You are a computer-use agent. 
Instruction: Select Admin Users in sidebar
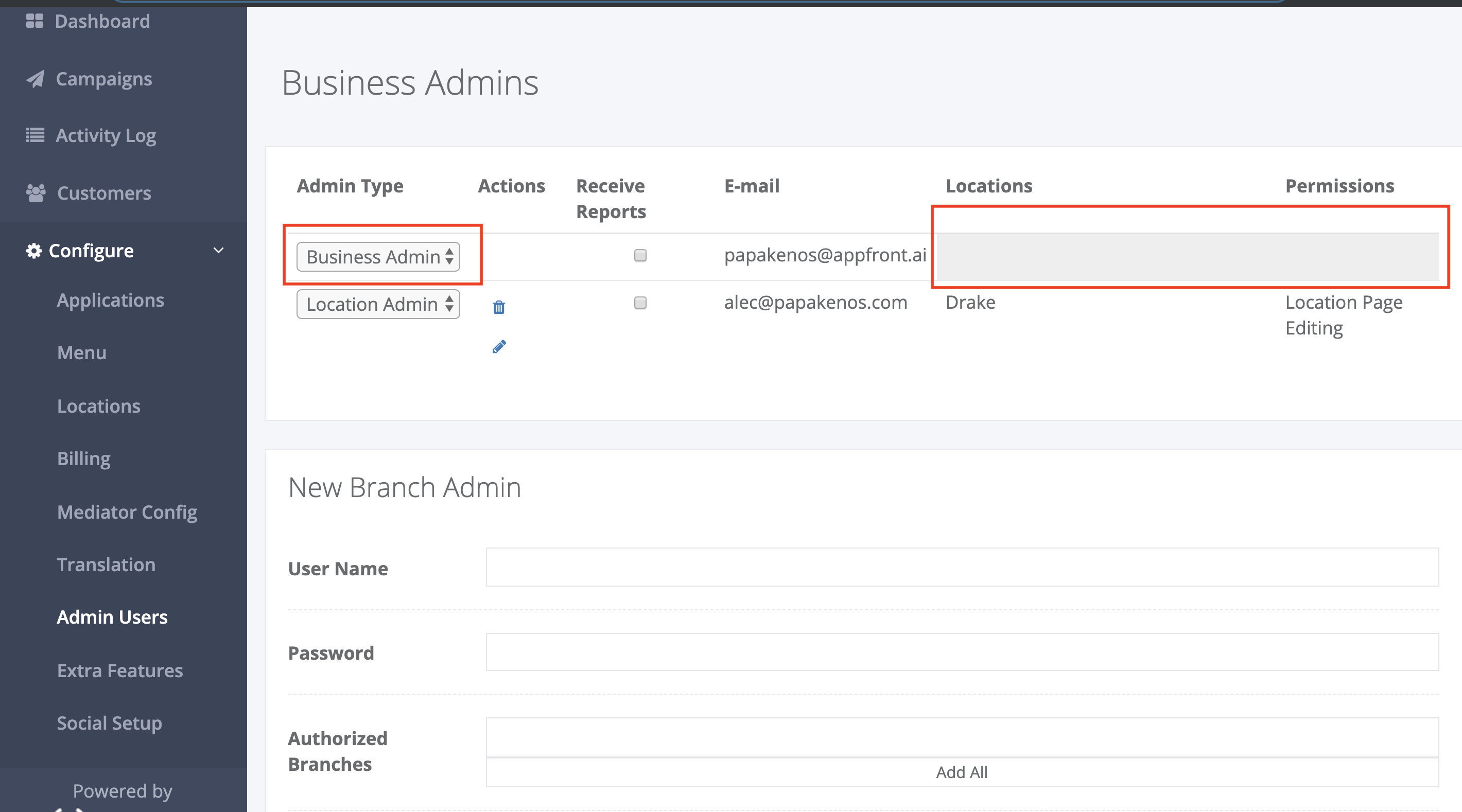(x=112, y=617)
